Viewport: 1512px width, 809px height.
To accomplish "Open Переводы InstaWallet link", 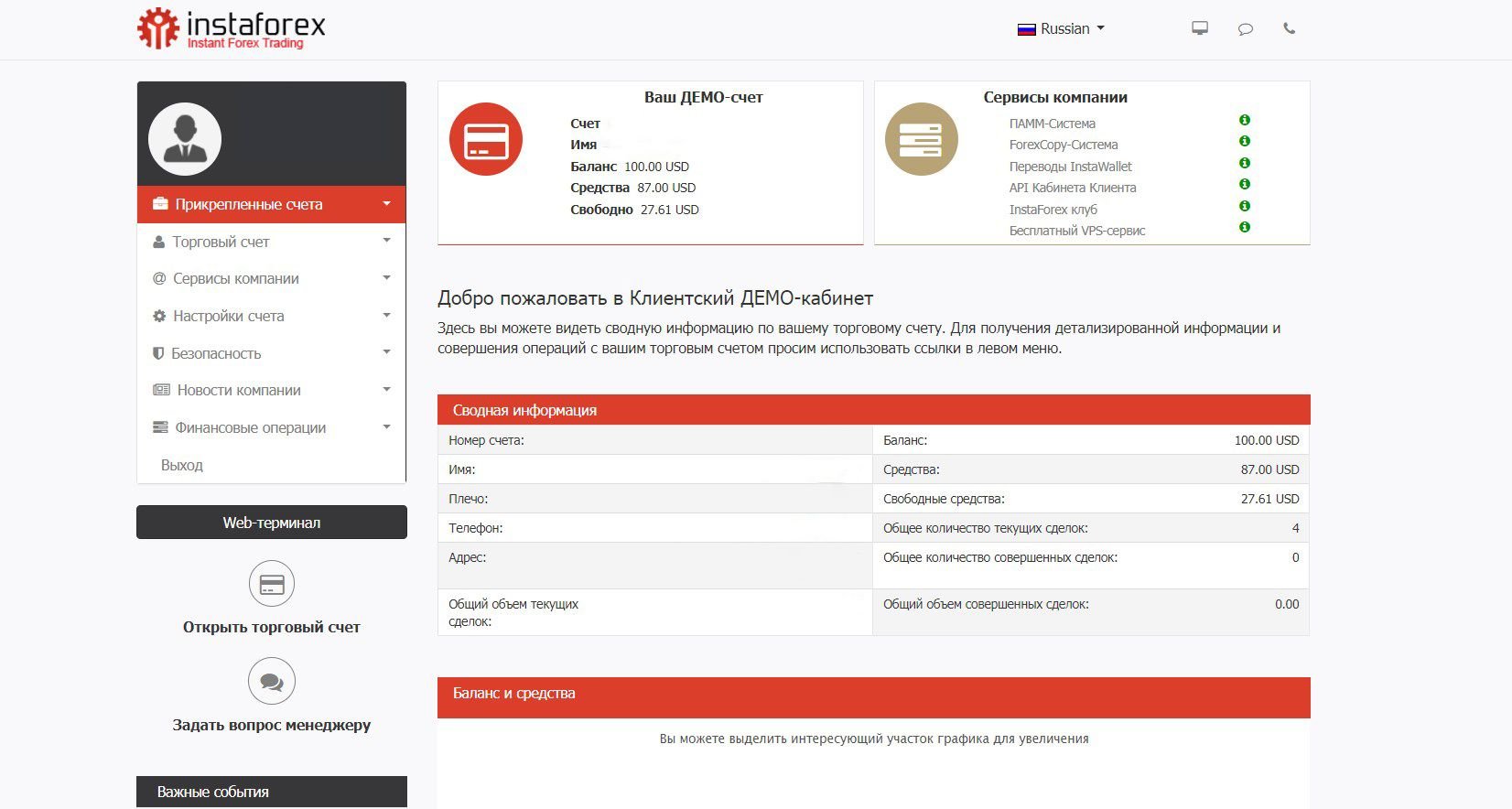I will 1071,167.
